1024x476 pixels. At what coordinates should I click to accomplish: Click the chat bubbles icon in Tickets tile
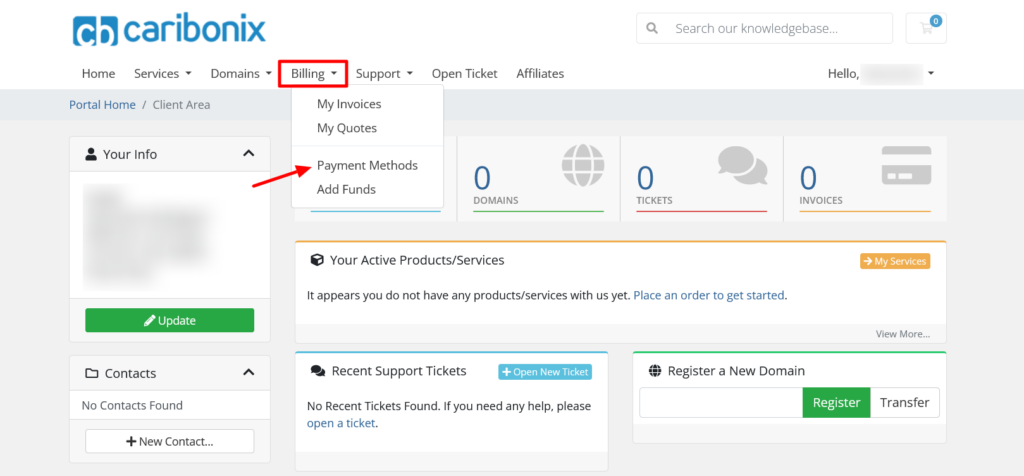[741, 165]
